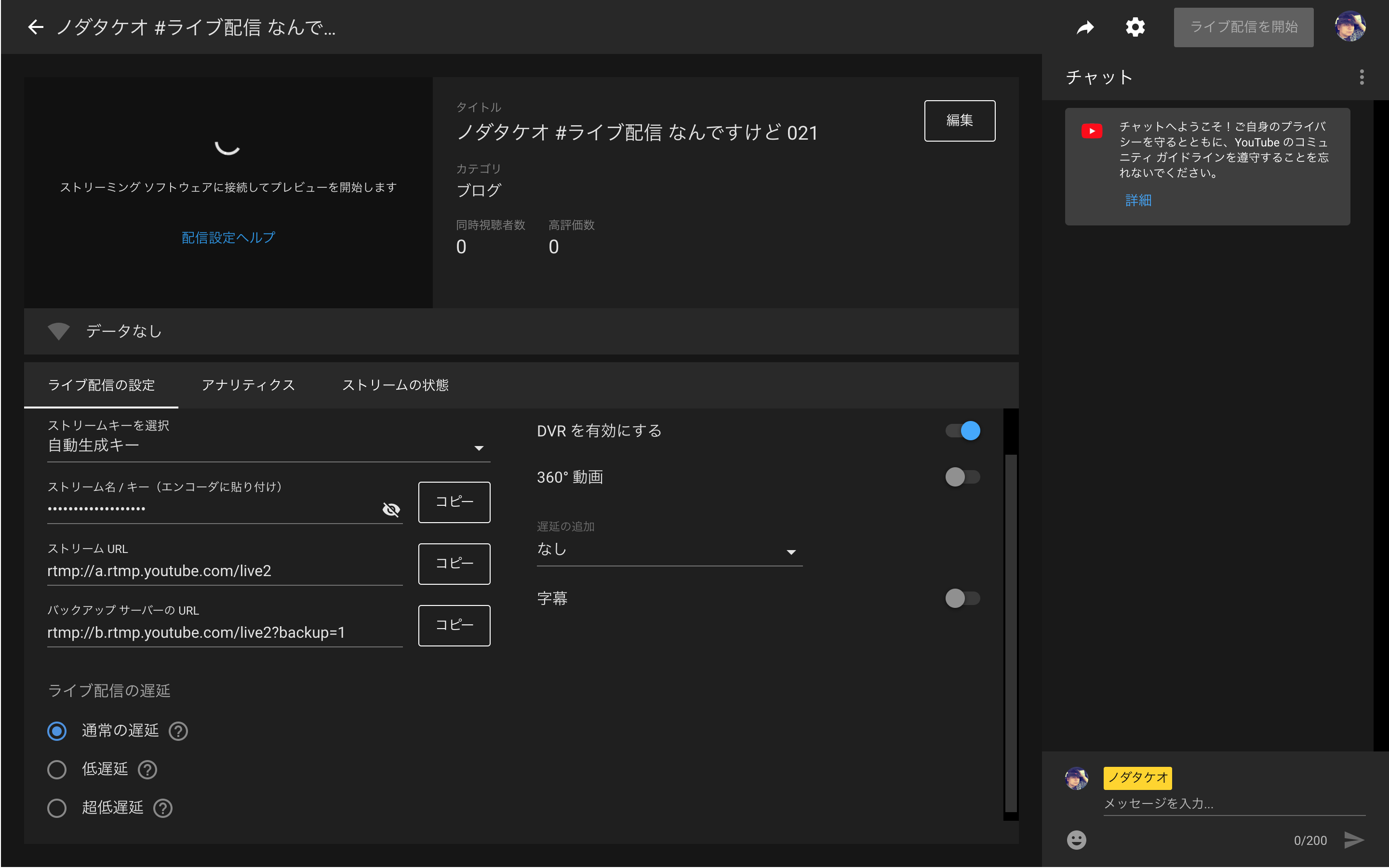Open the 配信設定ヘルプ link
The image size is (1389, 868).
(x=228, y=237)
